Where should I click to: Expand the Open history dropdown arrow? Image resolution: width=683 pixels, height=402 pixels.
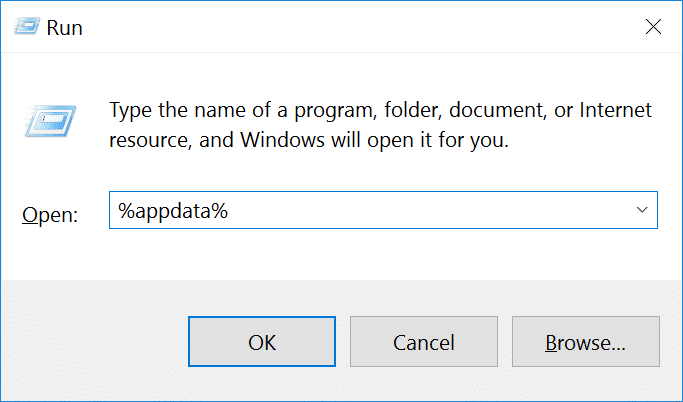640,211
